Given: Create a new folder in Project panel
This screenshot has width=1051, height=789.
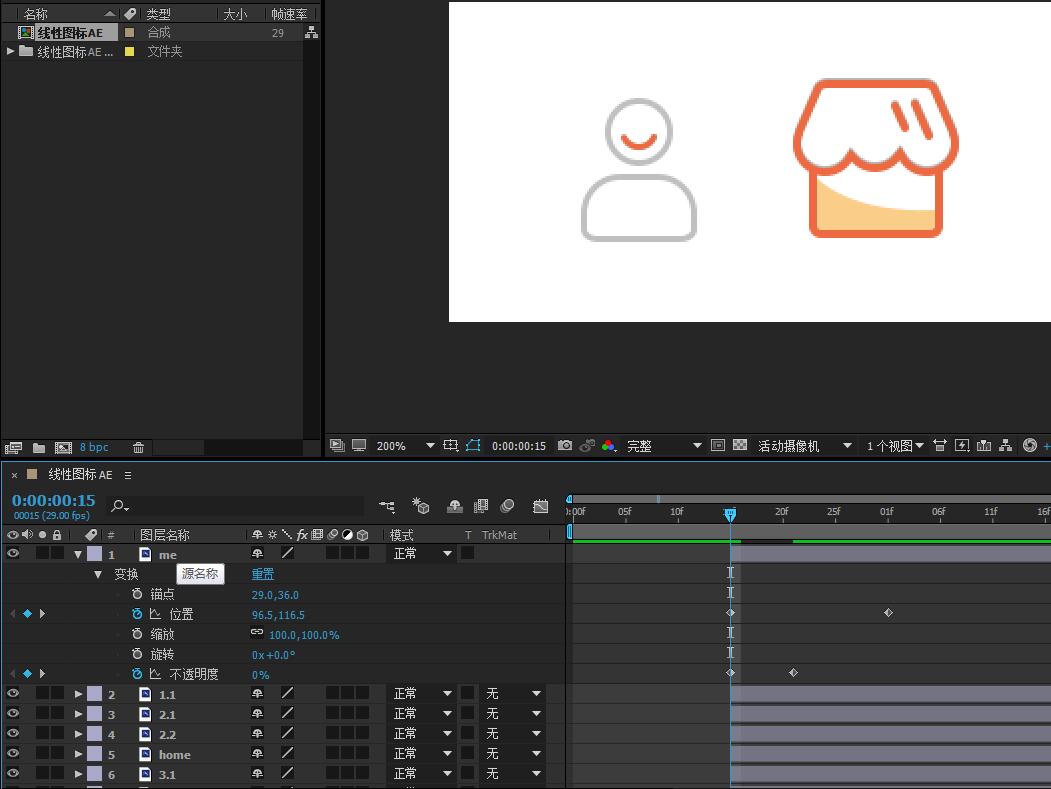Looking at the screenshot, I should [x=39, y=448].
